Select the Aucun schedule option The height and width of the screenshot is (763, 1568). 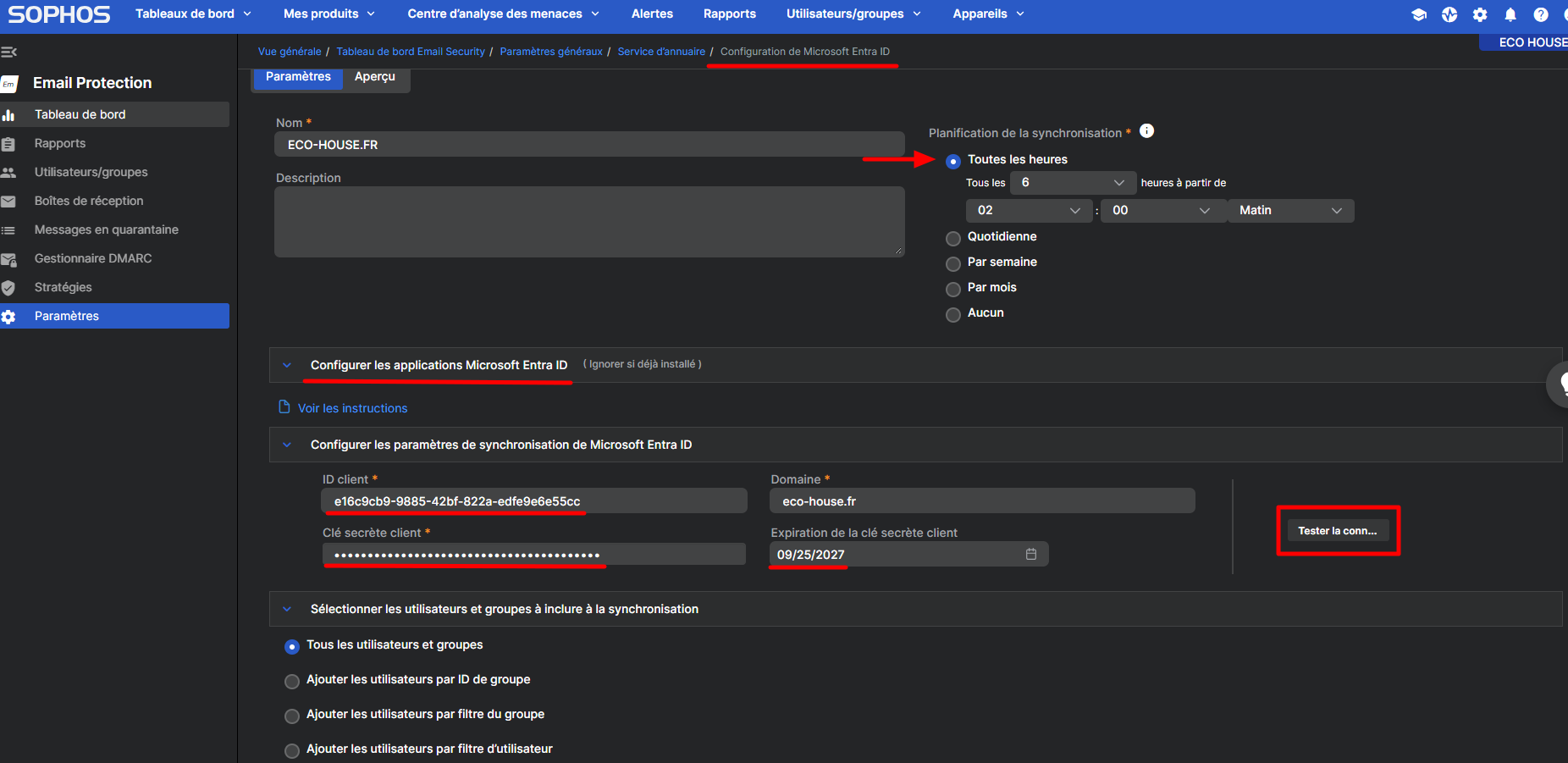pos(953,314)
